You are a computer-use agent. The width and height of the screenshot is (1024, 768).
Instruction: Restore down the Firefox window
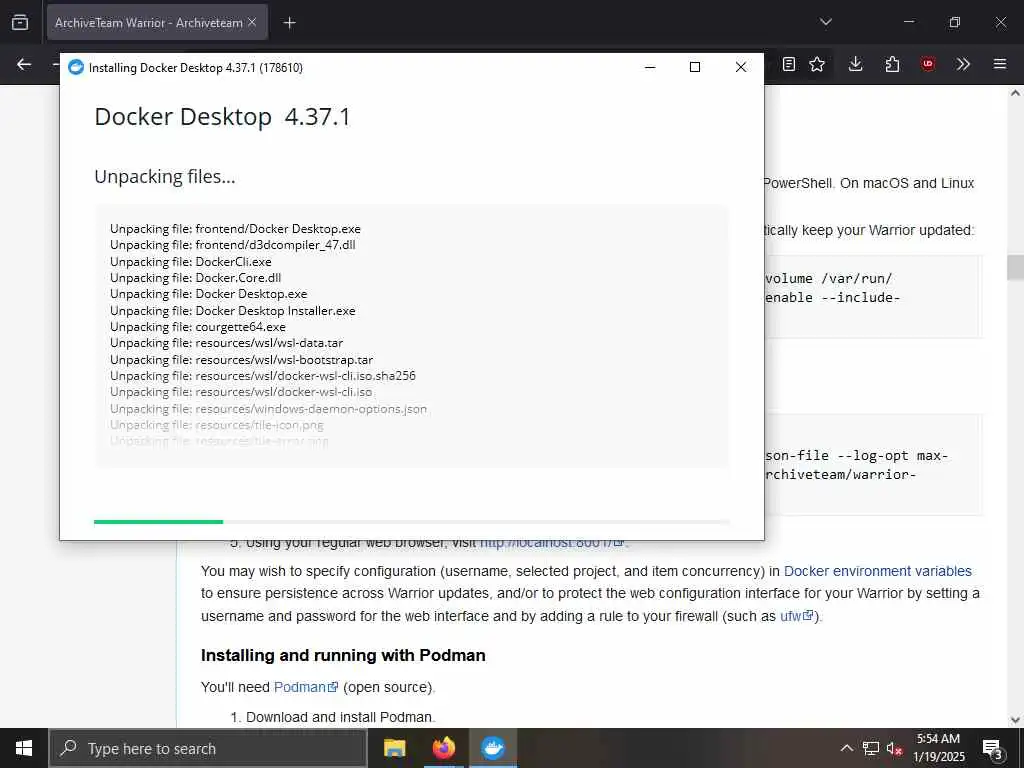pos(955,22)
